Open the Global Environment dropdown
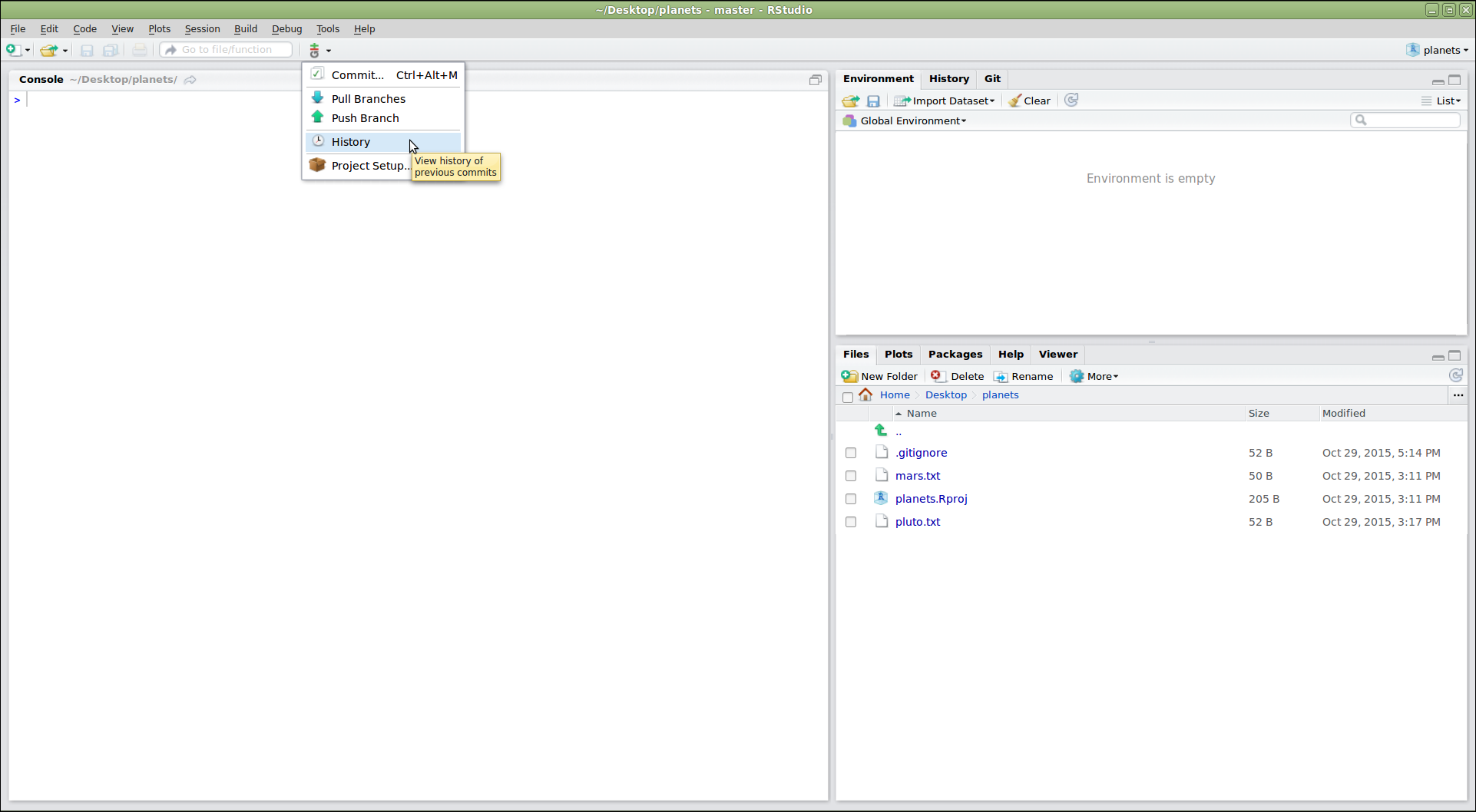 pyautogui.click(x=912, y=120)
